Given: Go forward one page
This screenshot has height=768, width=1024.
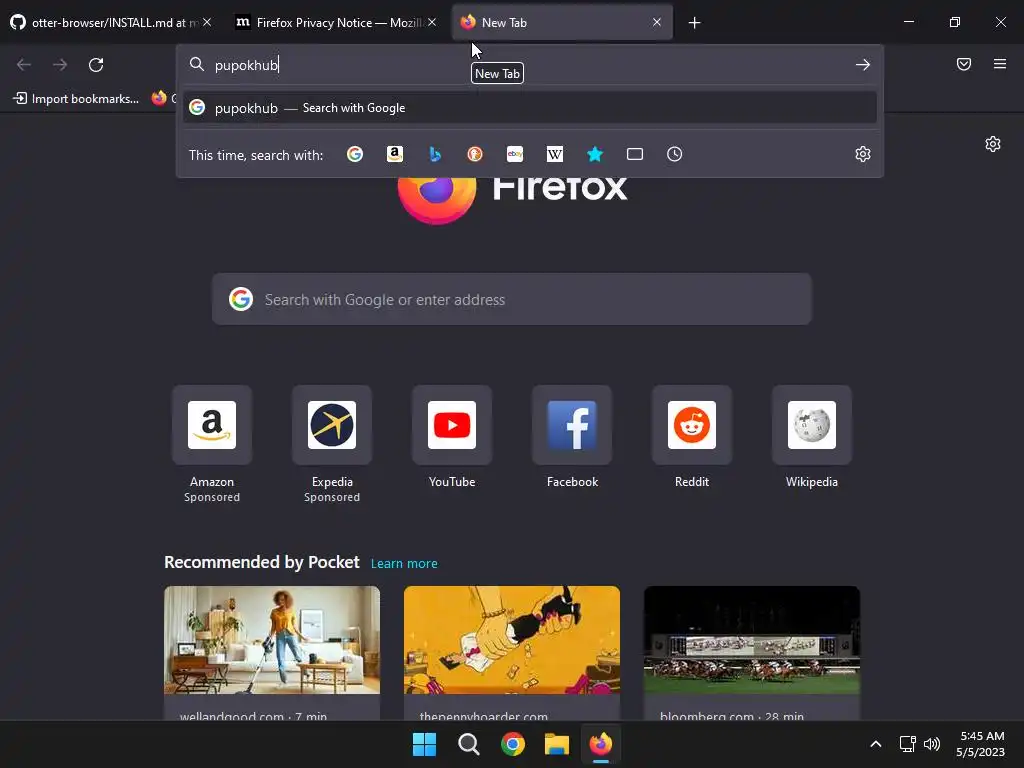Looking at the screenshot, I should tap(60, 65).
